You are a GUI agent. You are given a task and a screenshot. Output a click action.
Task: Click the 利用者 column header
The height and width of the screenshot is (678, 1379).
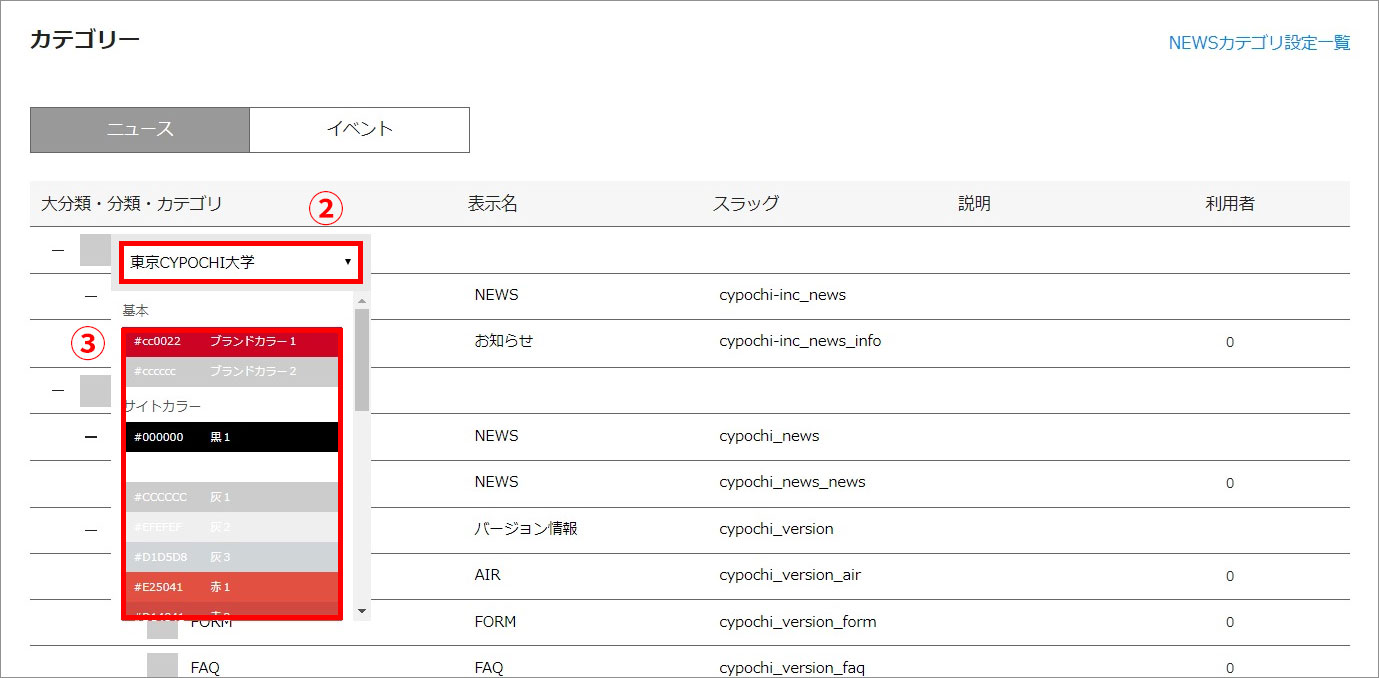(x=1230, y=204)
